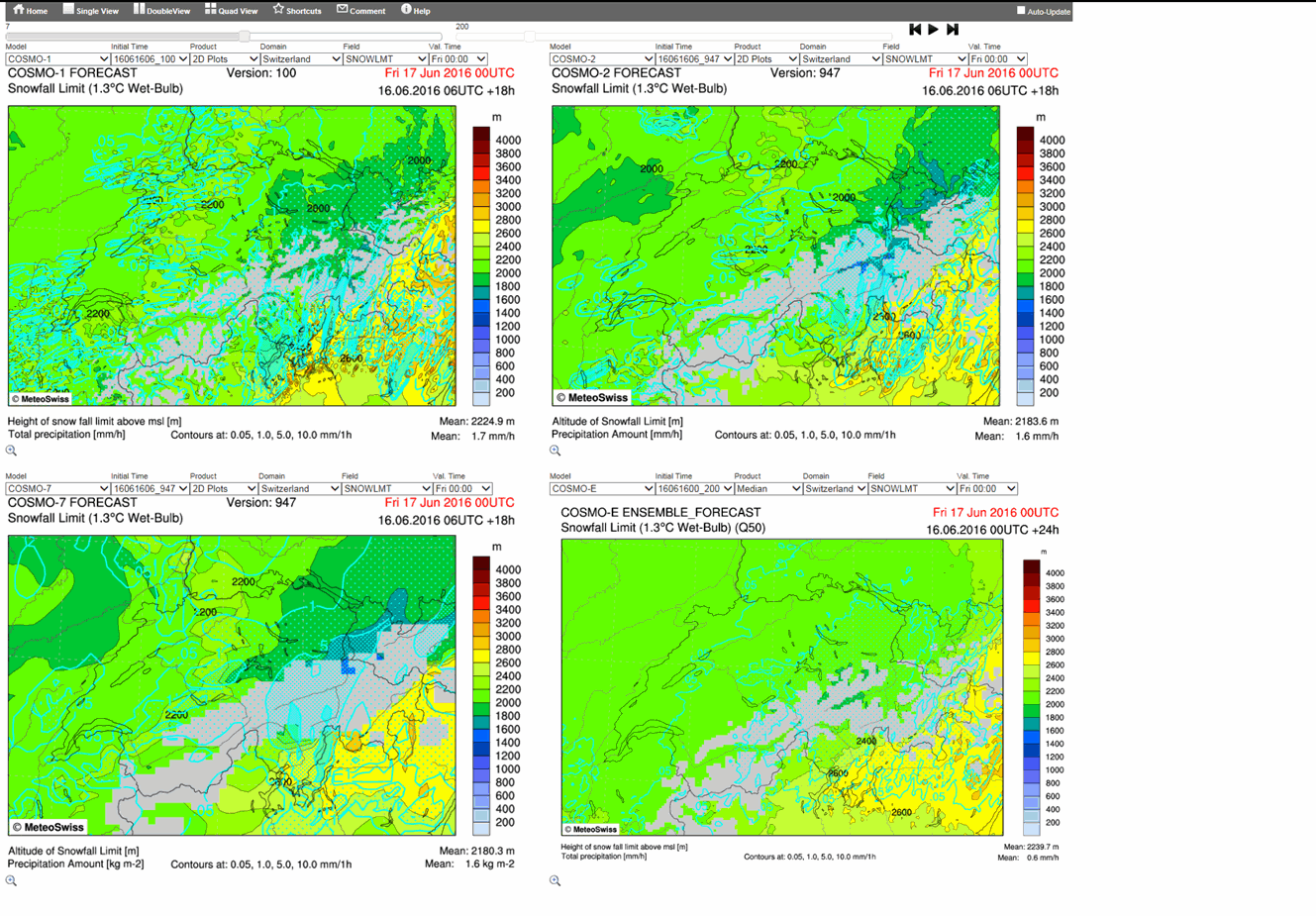Open the Shortcuts star menu

(x=297, y=10)
